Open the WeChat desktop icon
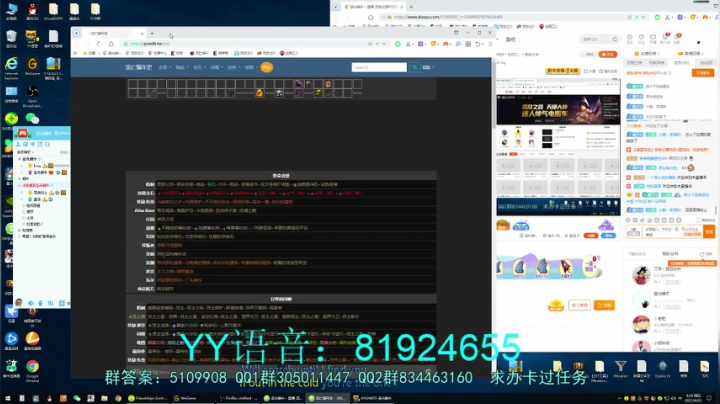The image size is (720, 404). tap(32, 119)
